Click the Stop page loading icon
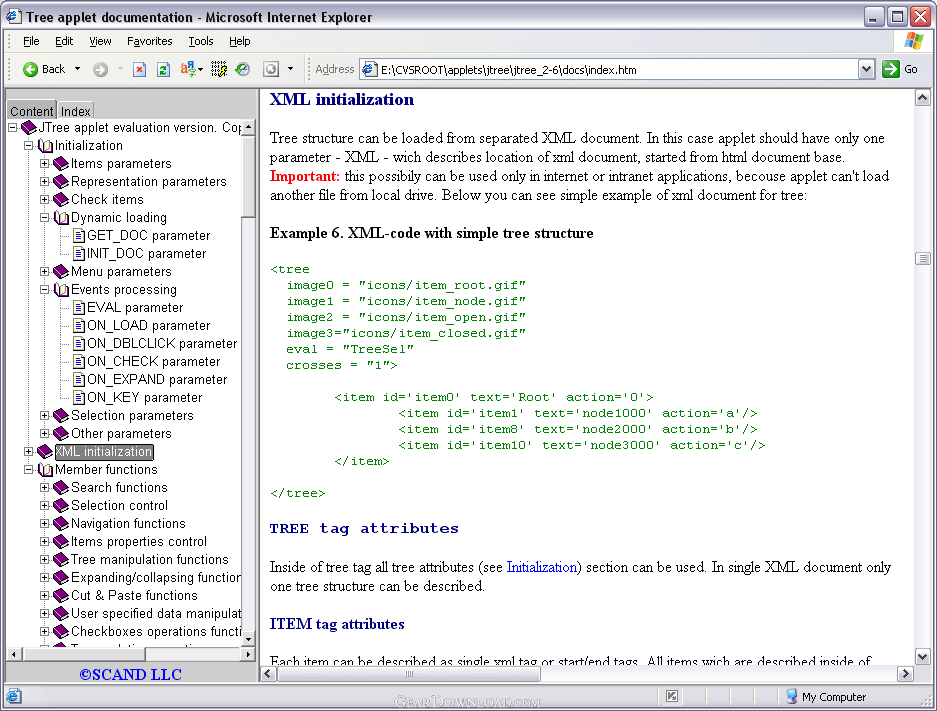 139,70
